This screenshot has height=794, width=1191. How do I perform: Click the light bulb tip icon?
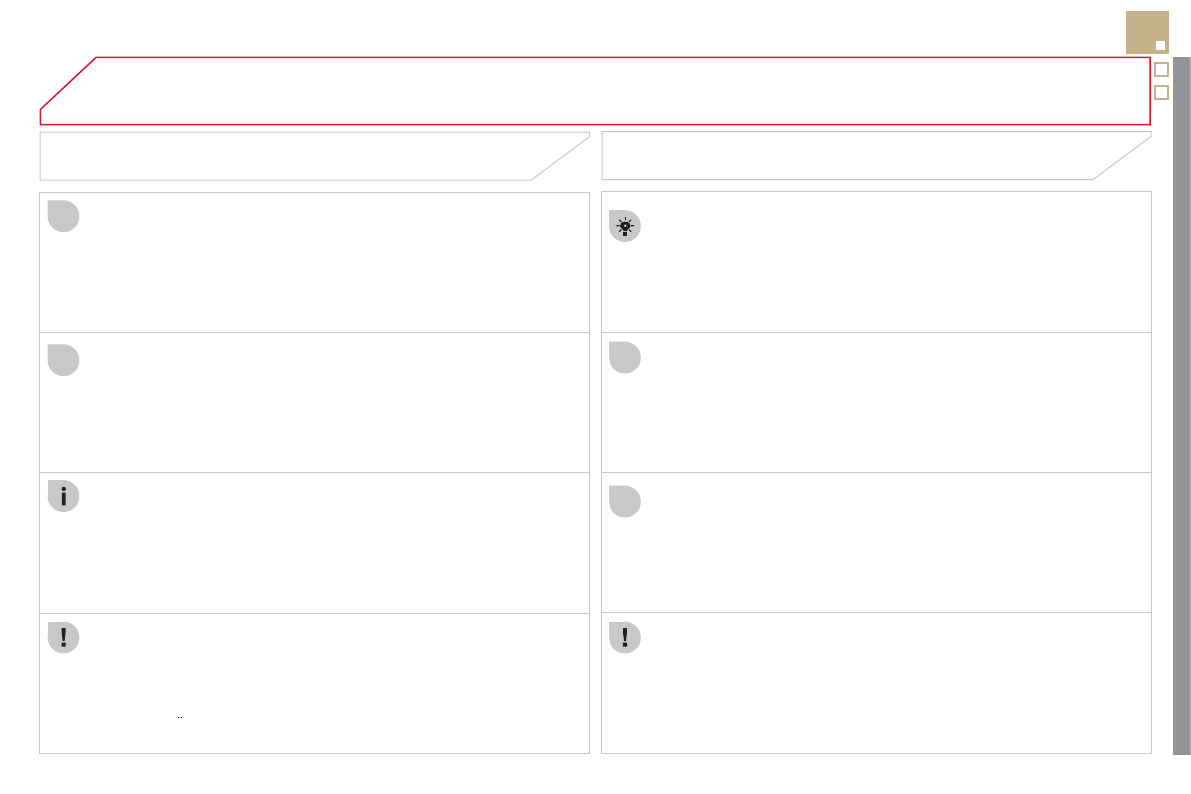[625, 226]
